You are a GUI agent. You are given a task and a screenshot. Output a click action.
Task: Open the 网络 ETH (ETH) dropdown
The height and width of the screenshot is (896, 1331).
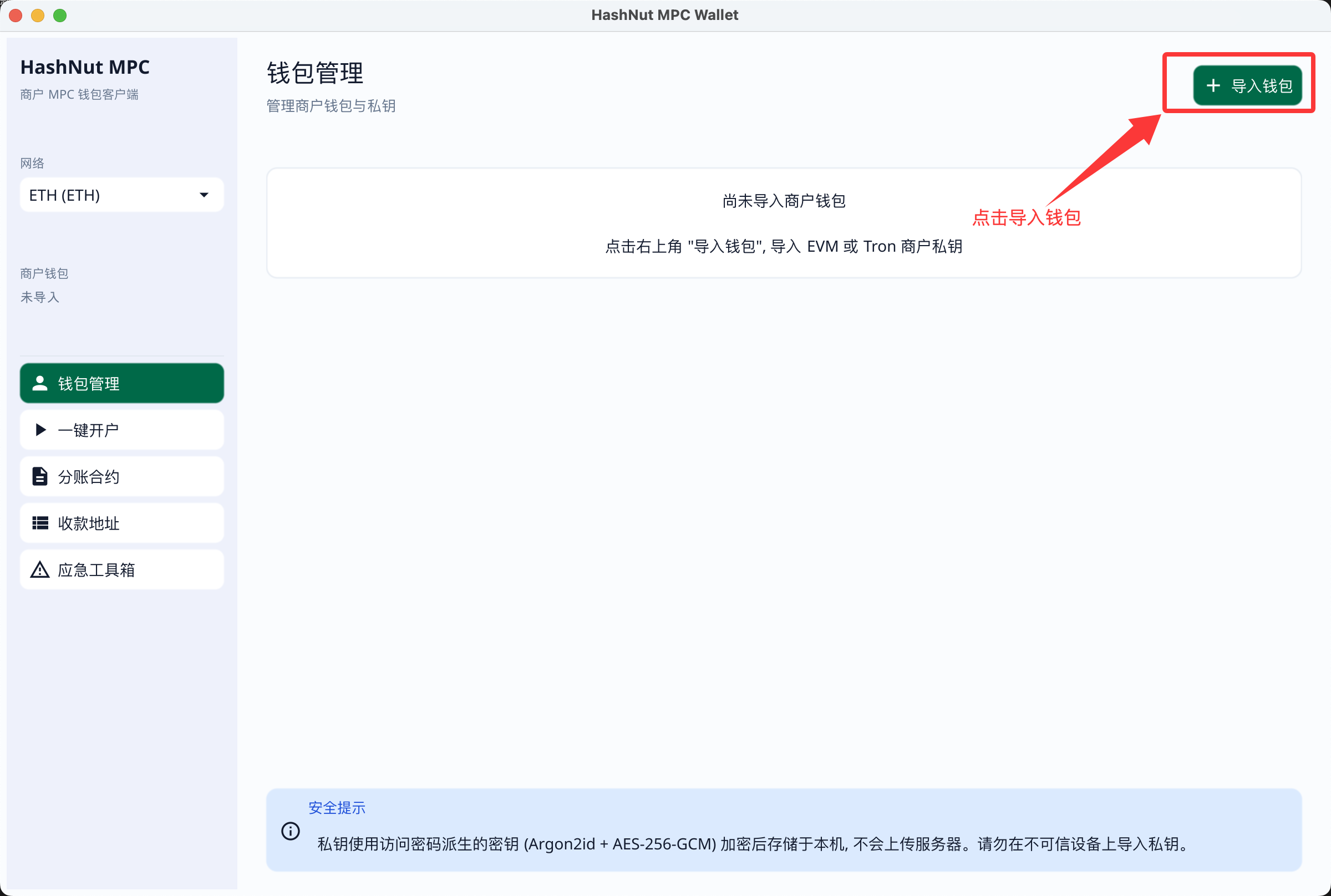121,195
